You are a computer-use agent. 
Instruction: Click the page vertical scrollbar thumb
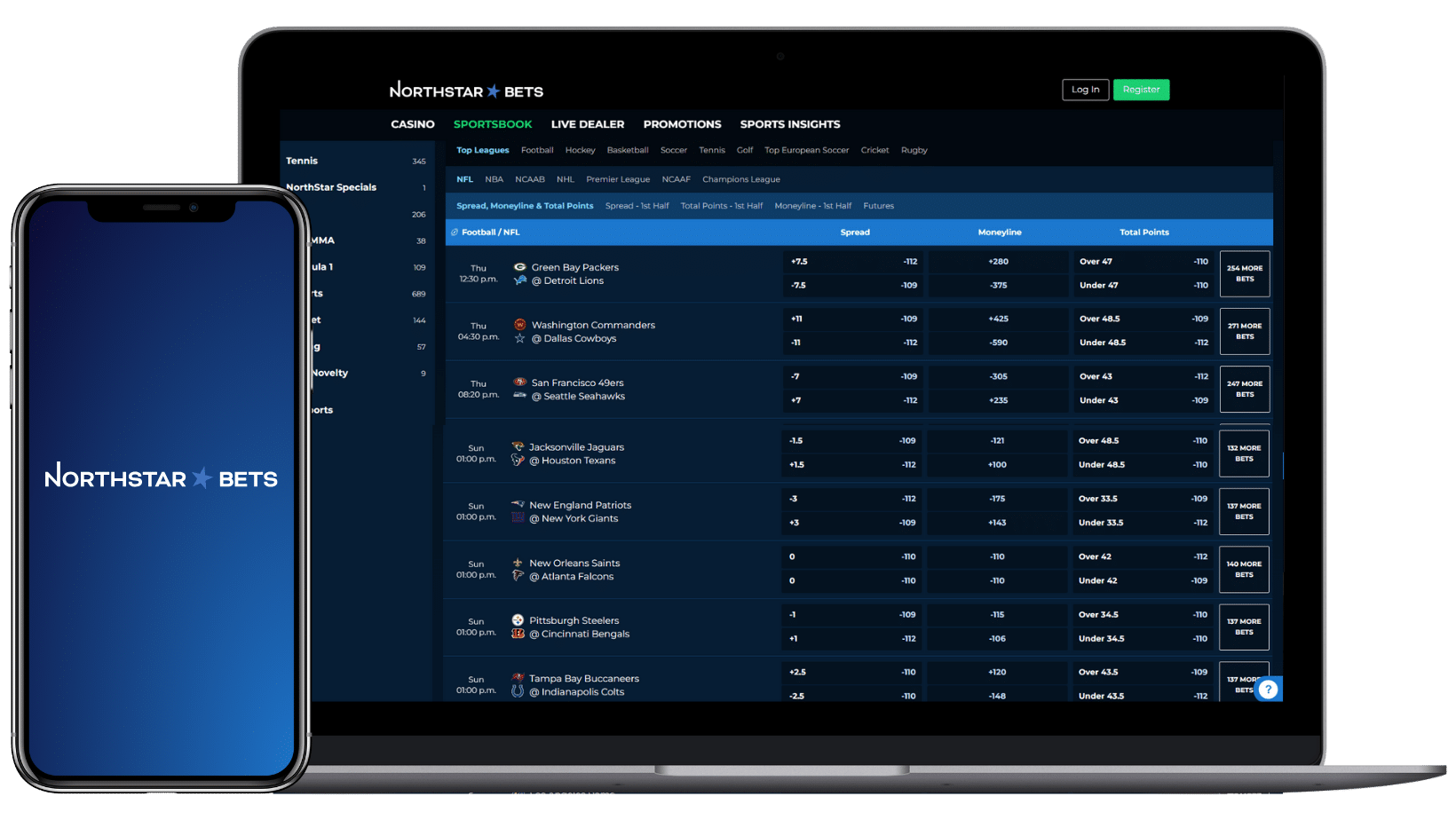click(1284, 464)
